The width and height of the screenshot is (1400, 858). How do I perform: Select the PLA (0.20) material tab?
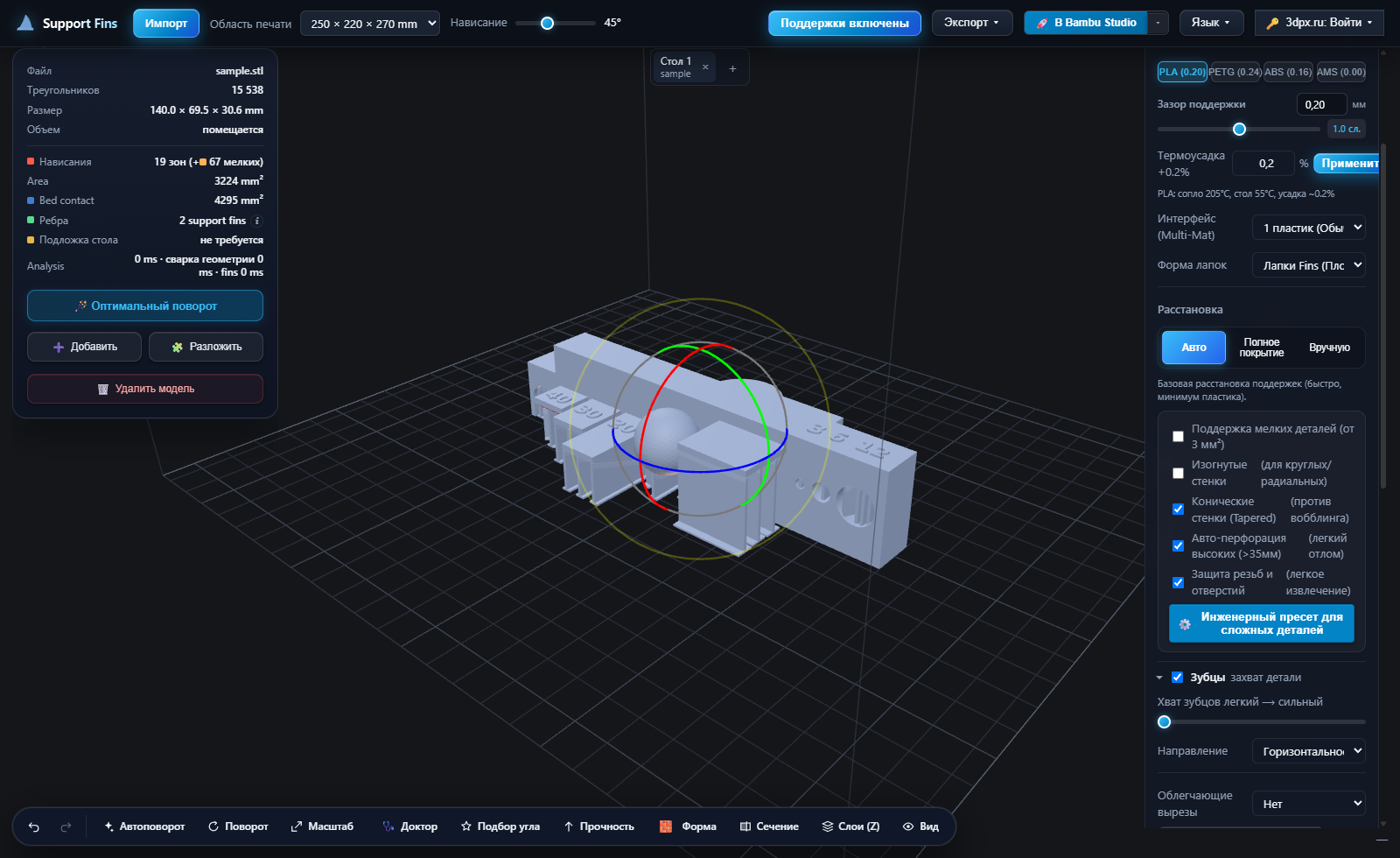point(1182,72)
